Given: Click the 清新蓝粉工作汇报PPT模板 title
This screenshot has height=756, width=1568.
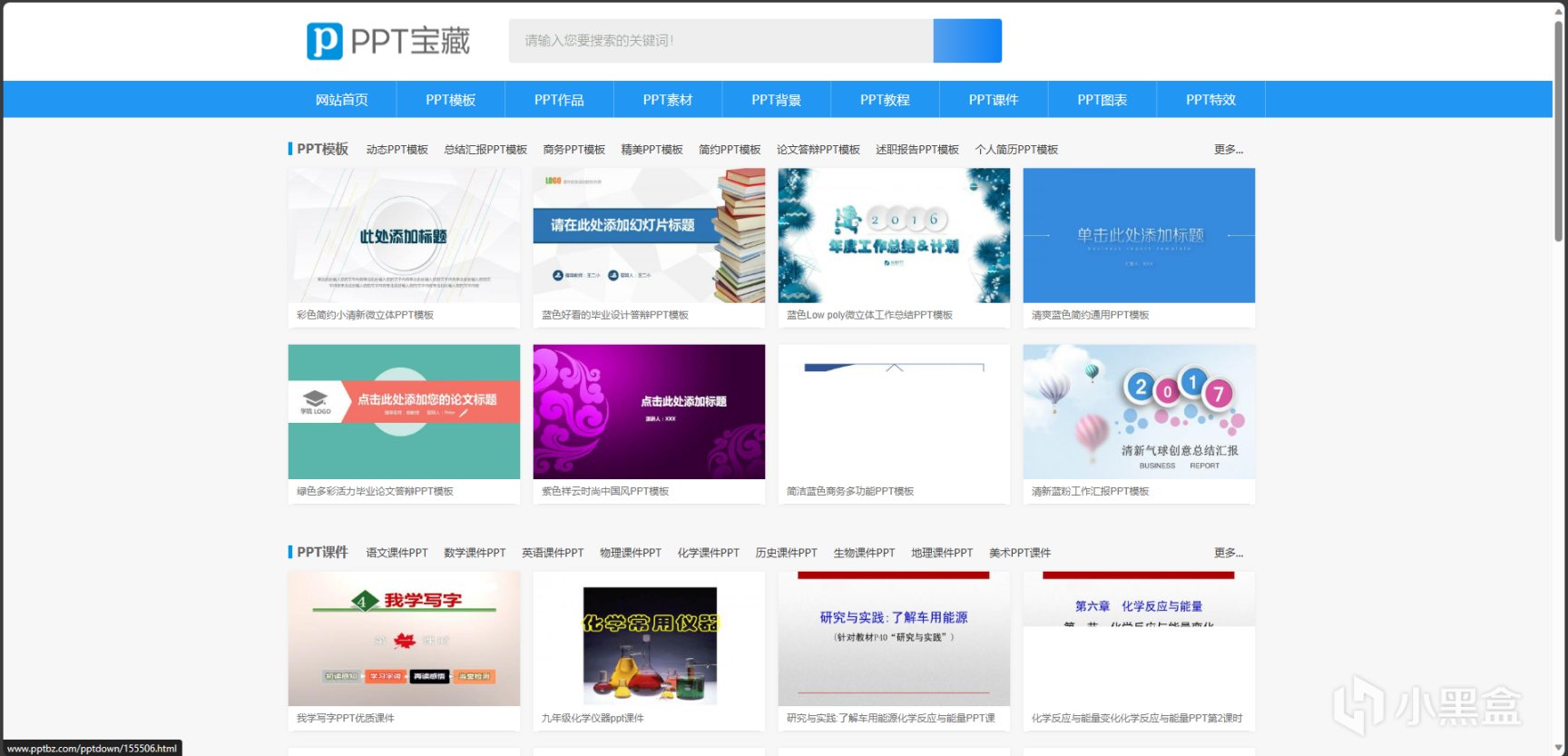Looking at the screenshot, I should click(1090, 491).
